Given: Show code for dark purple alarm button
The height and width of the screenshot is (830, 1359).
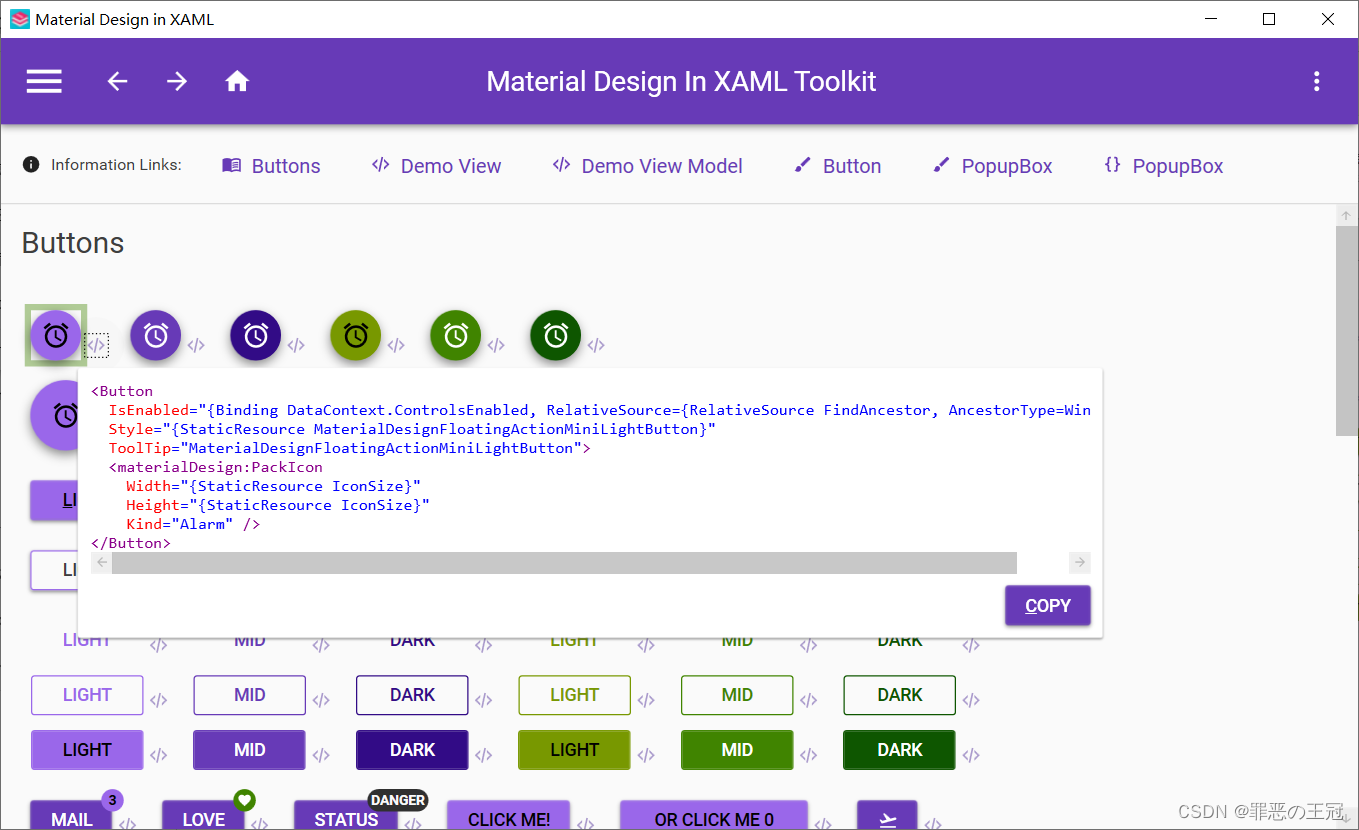Looking at the screenshot, I should click(296, 345).
